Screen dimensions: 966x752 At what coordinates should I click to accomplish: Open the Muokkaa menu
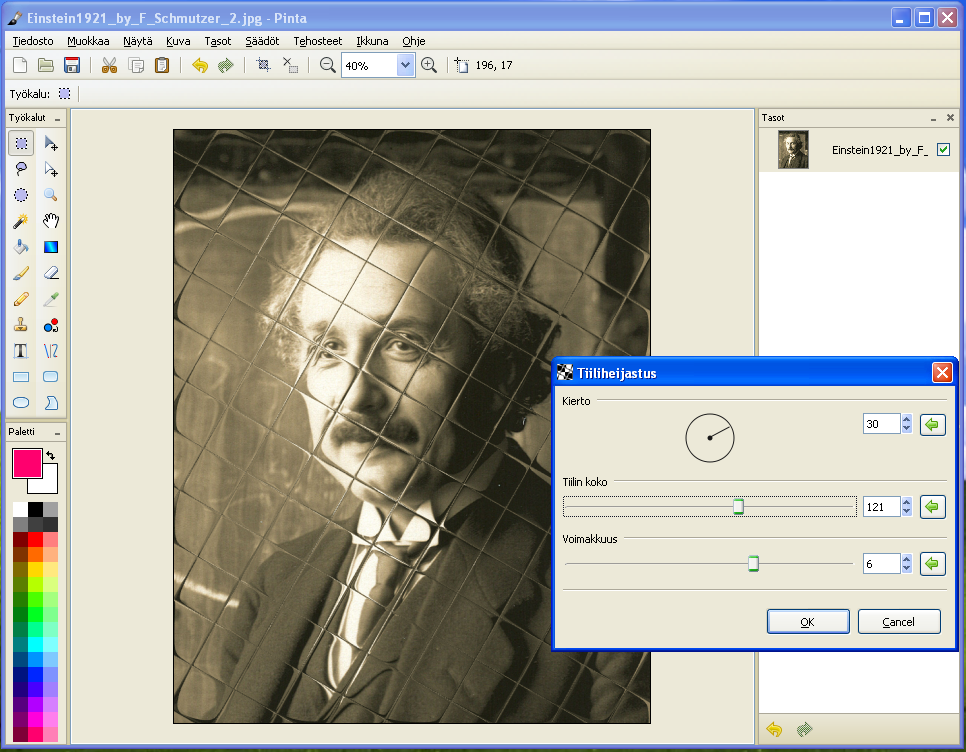tap(88, 41)
